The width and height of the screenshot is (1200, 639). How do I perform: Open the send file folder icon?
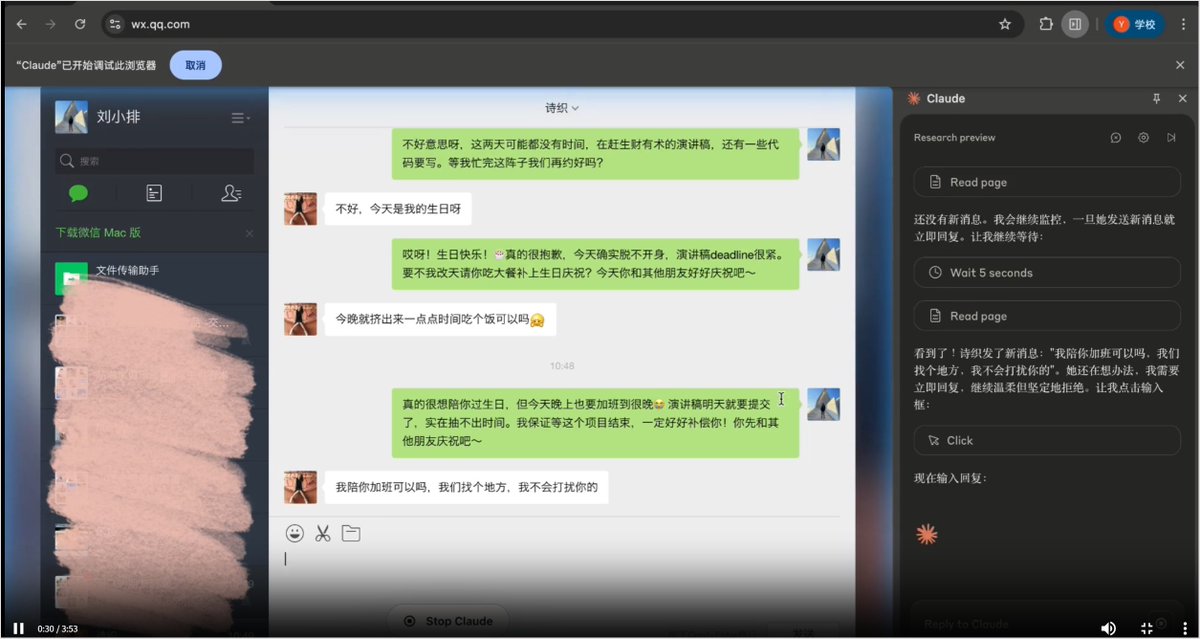351,533
